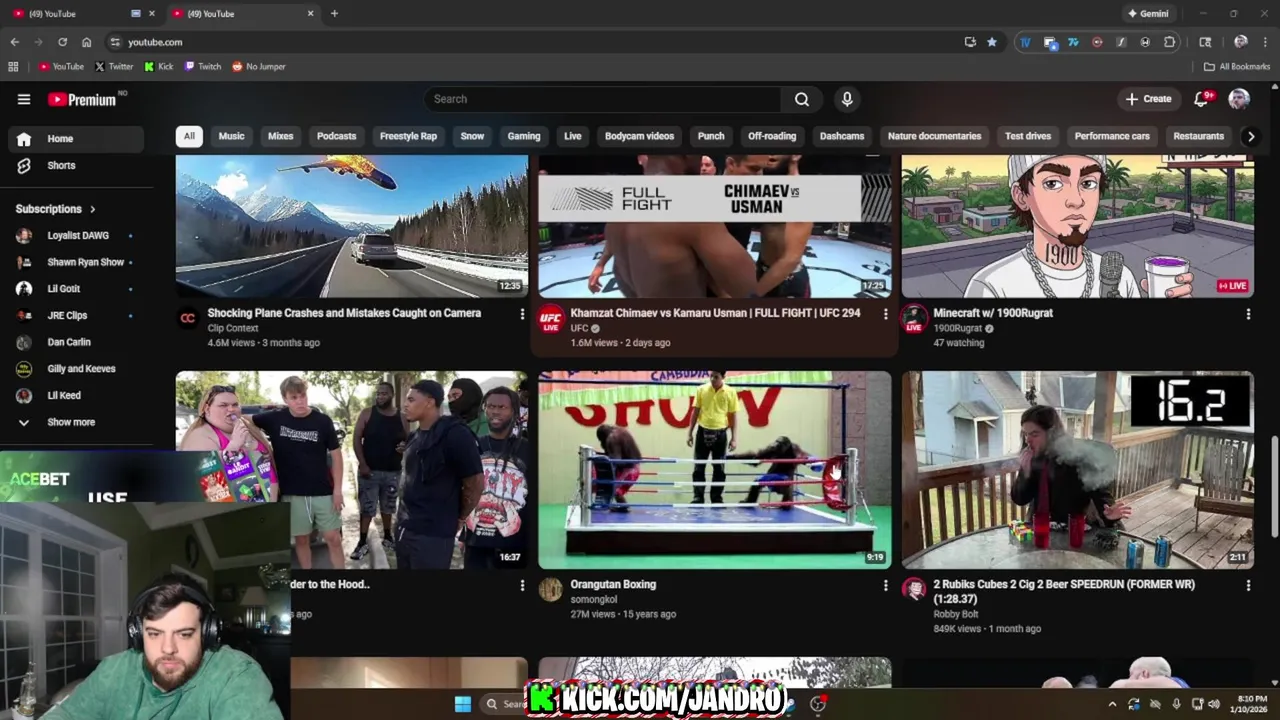1280x720 pixels.
Task: Open Rubiks Cubes speedrun thumbnail
Action: [1077, 470]
